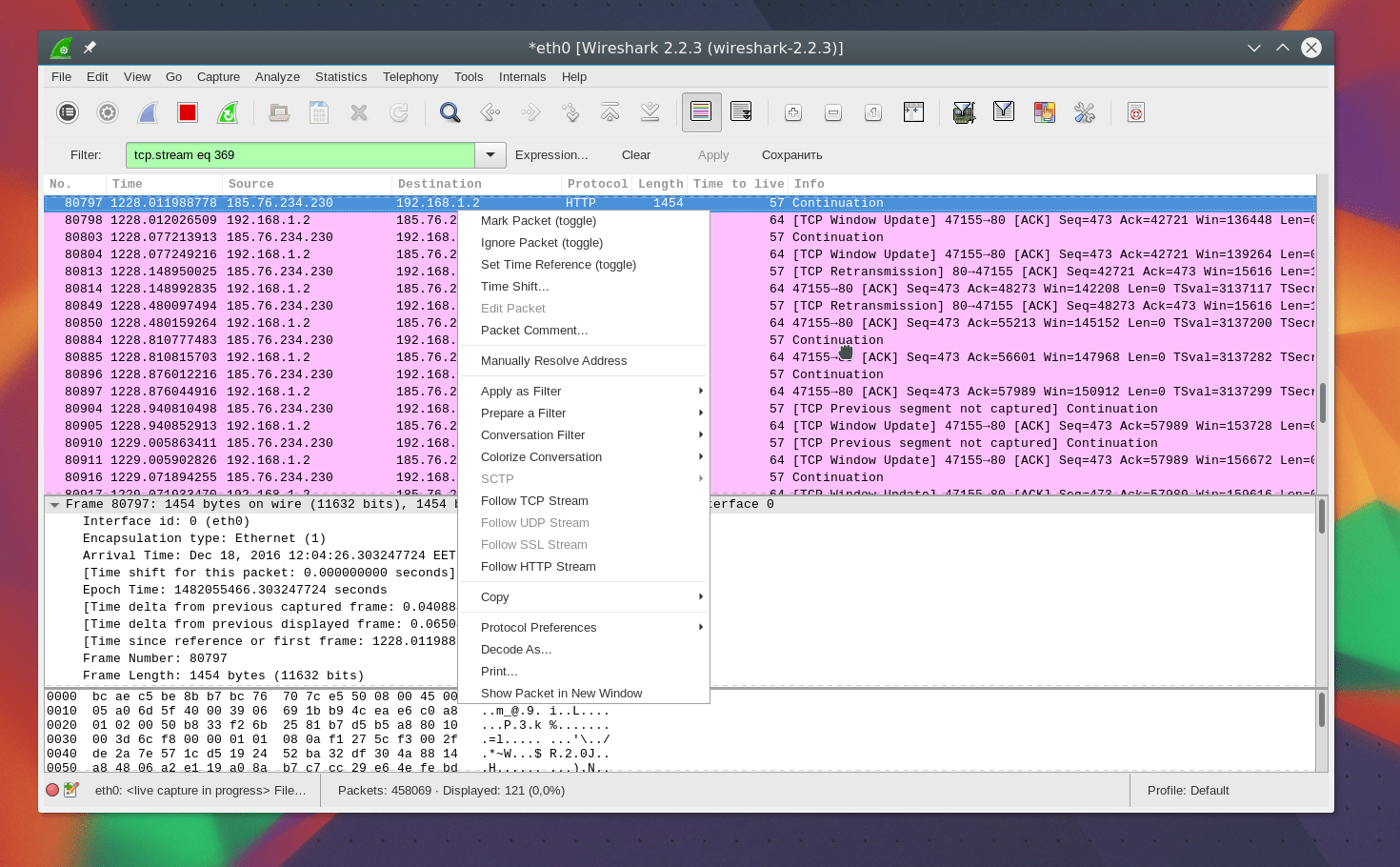The width and height of the screenshot is (1400, 867).
Task: Click the Expression... button
Action: [551, 155]
